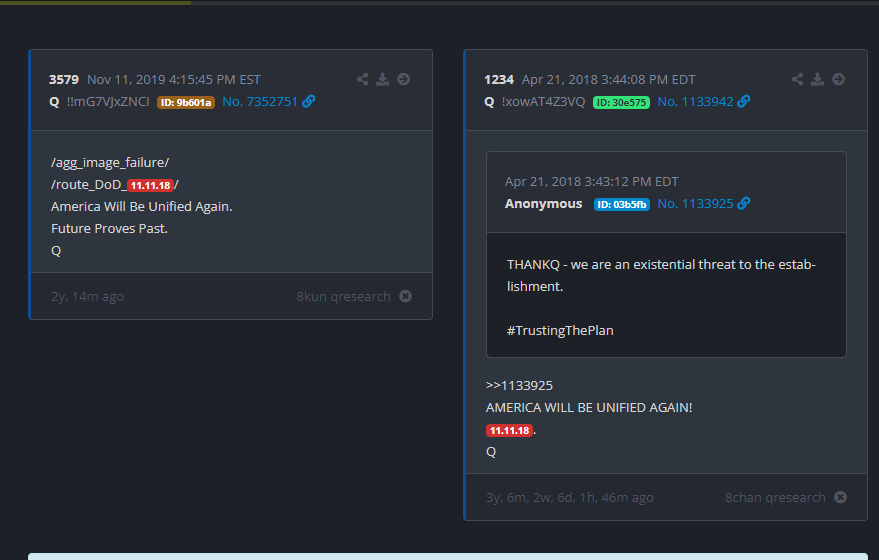The image size is (879, 560).
Task: Click the ID: 30e575 green badge
Action: pos(622,103)
